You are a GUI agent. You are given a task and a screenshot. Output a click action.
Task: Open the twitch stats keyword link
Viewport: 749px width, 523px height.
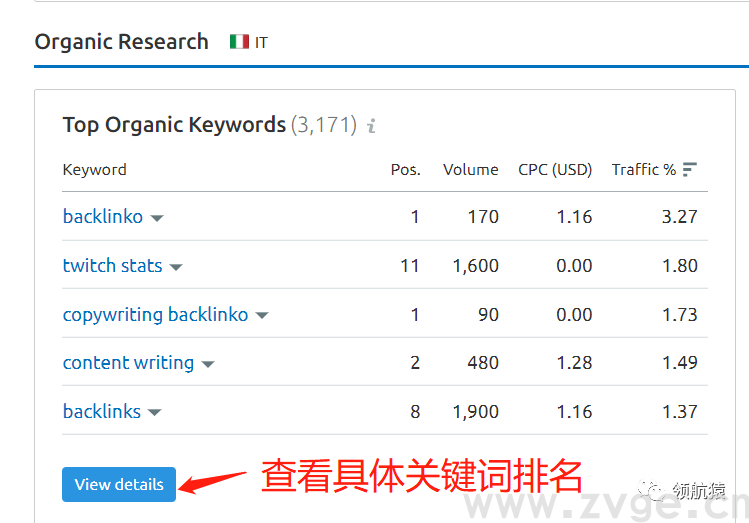point(113,266)
